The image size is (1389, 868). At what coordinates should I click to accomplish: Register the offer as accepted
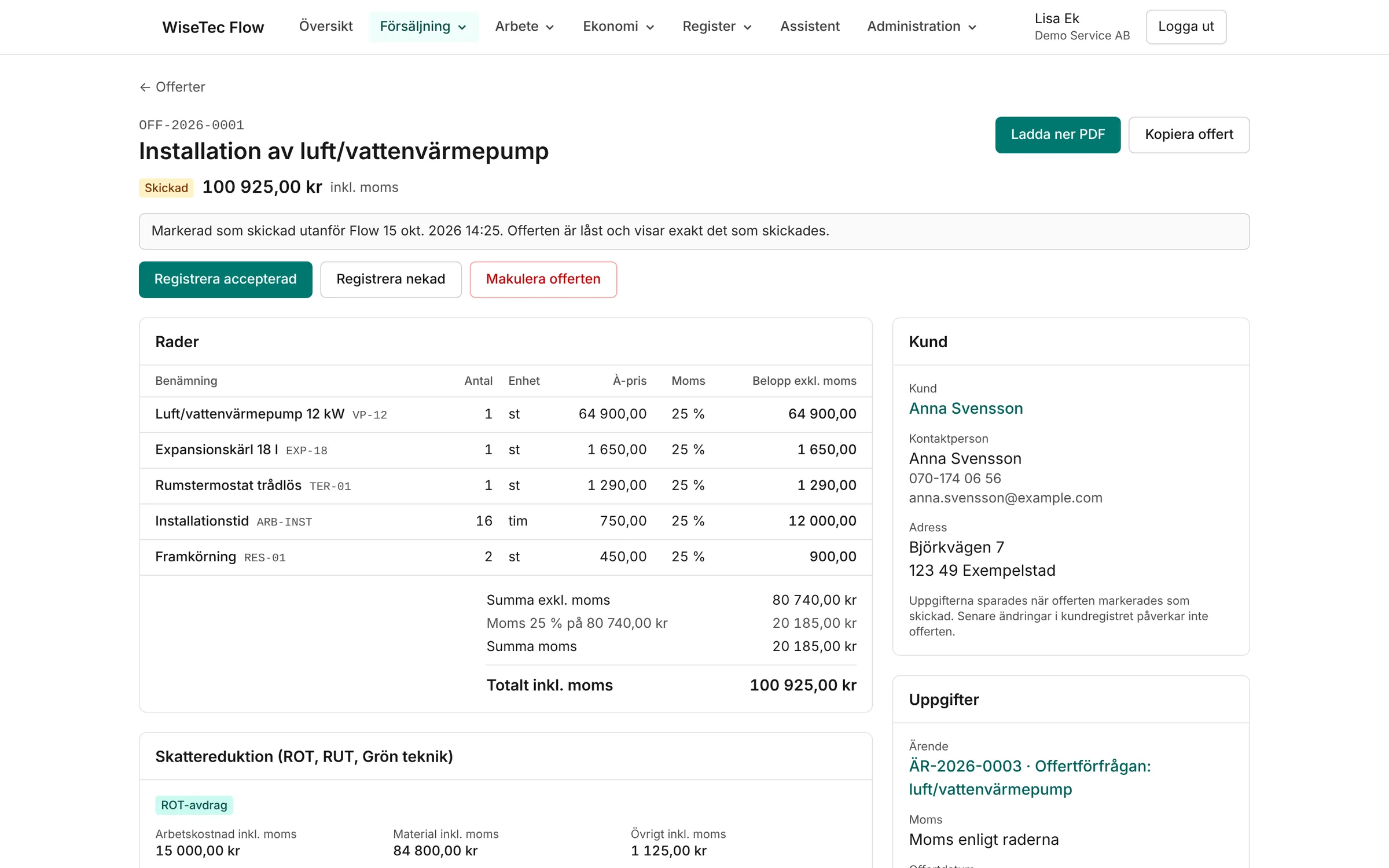(x=226, y=279)
